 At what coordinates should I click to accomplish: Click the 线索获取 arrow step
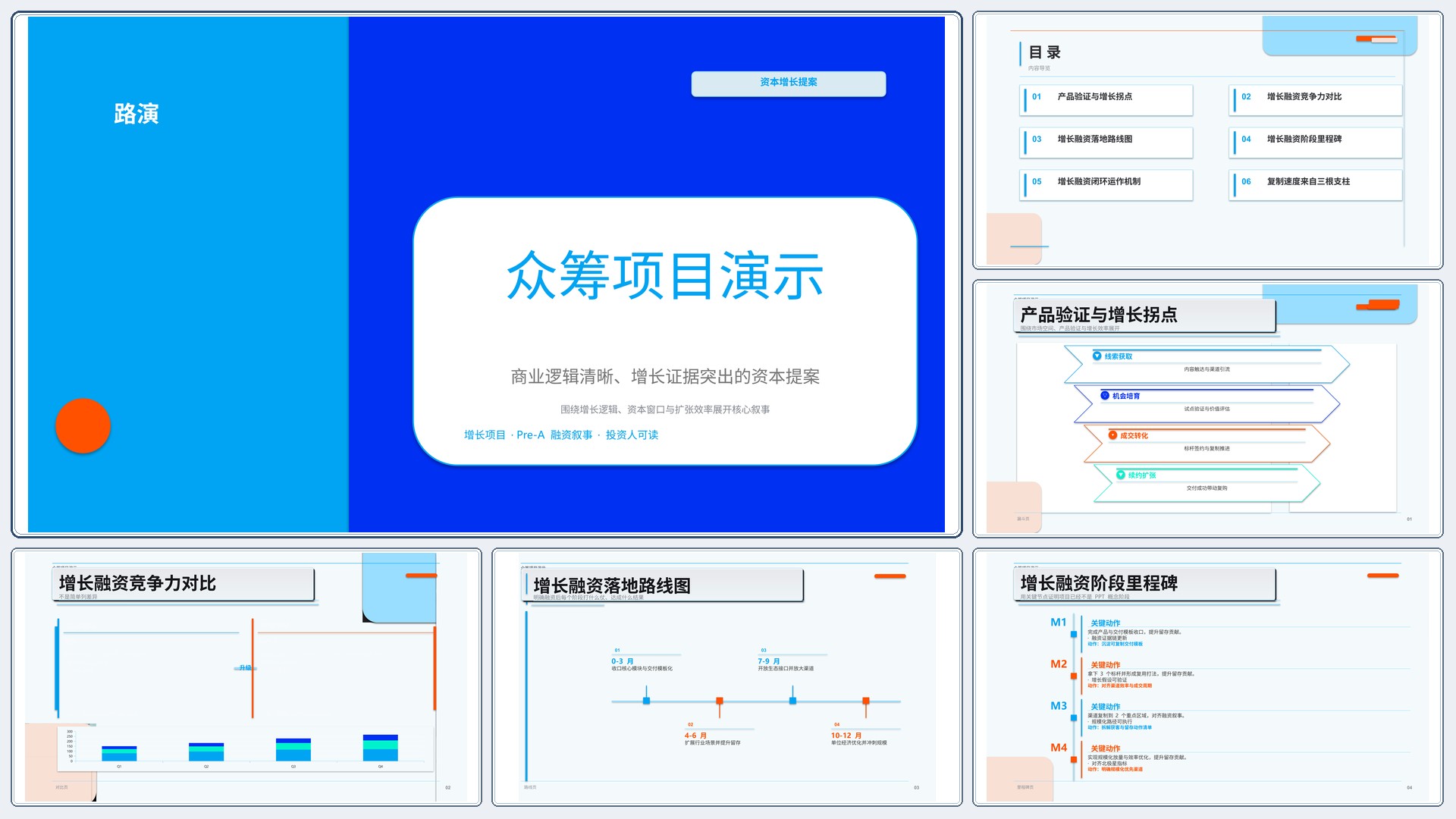[x=1207, y=364]
